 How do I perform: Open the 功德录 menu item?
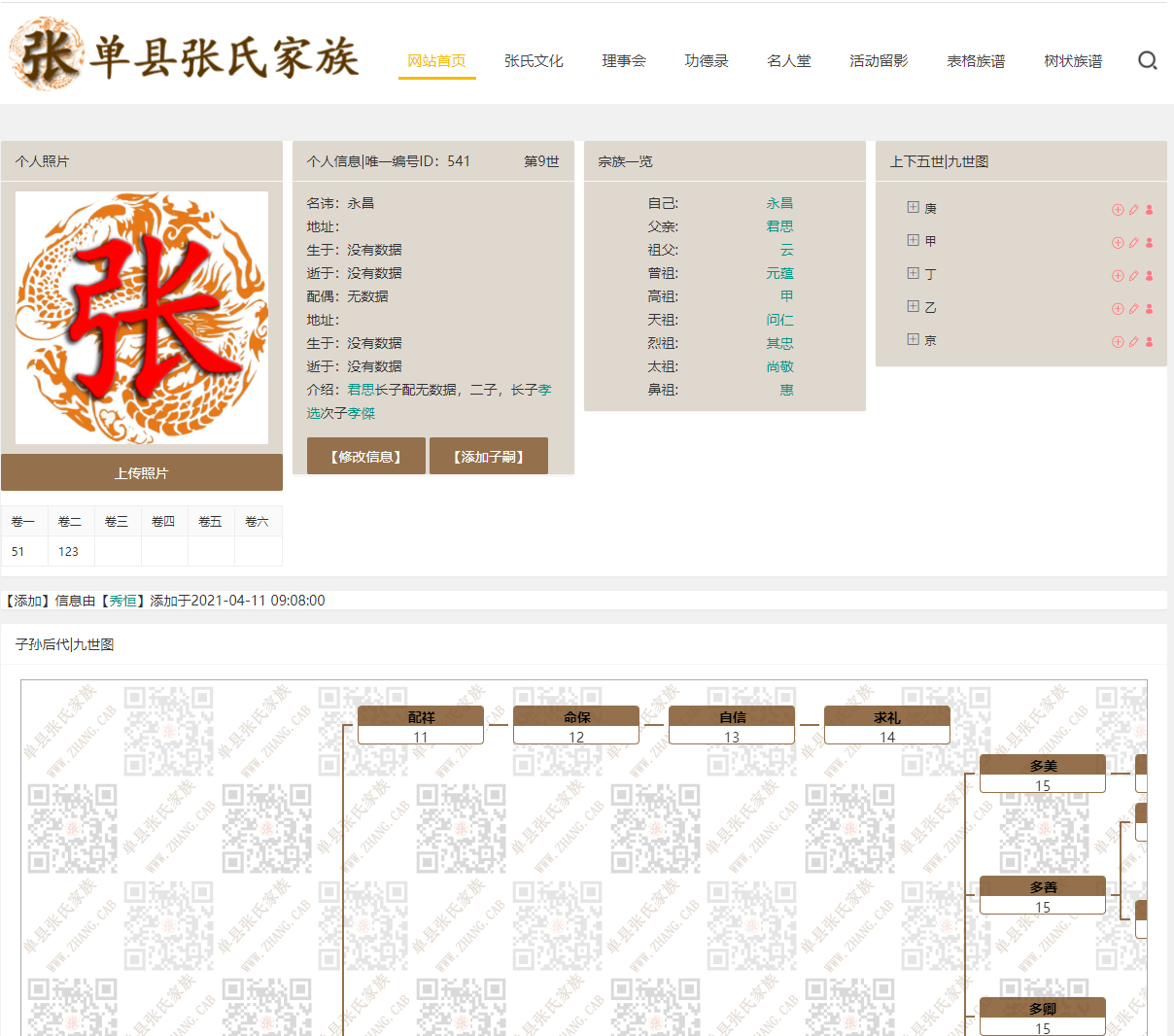(x=707, y=60)
